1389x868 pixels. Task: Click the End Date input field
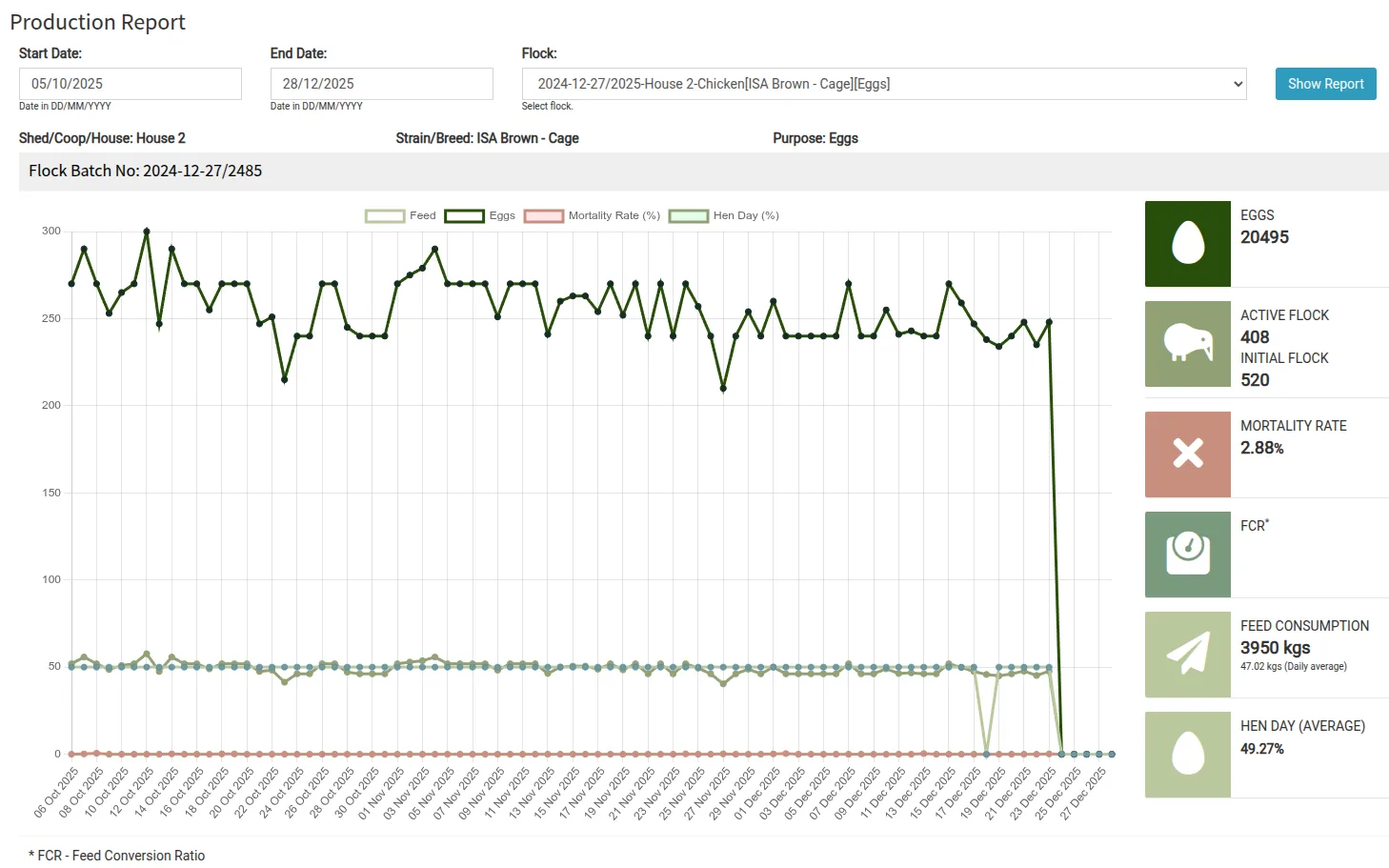pos(381,84)
